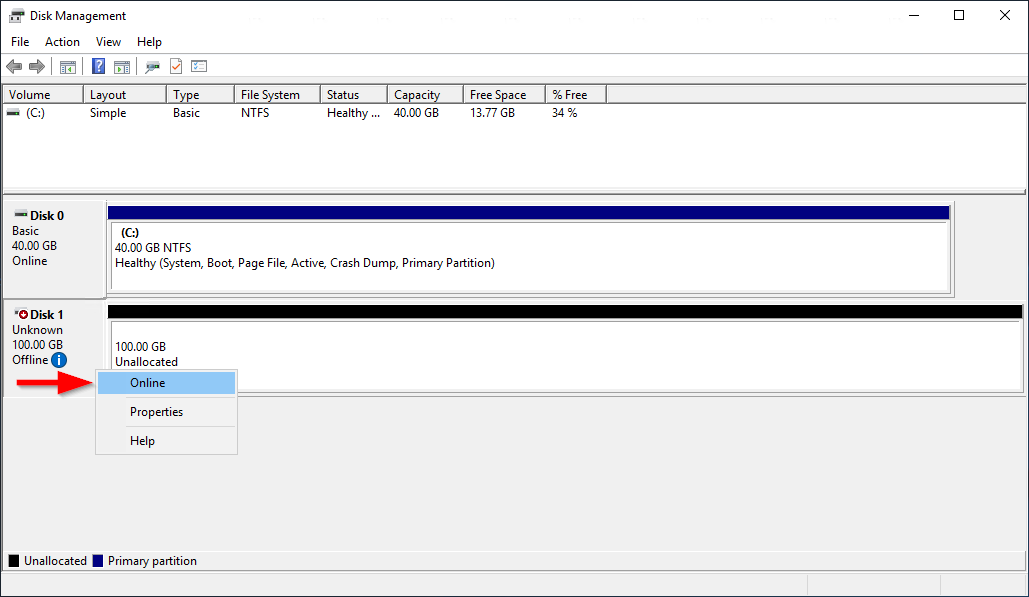
Task: Click the checklist toolbar icon
Action: pyautogui.click(x=198, y=66)
